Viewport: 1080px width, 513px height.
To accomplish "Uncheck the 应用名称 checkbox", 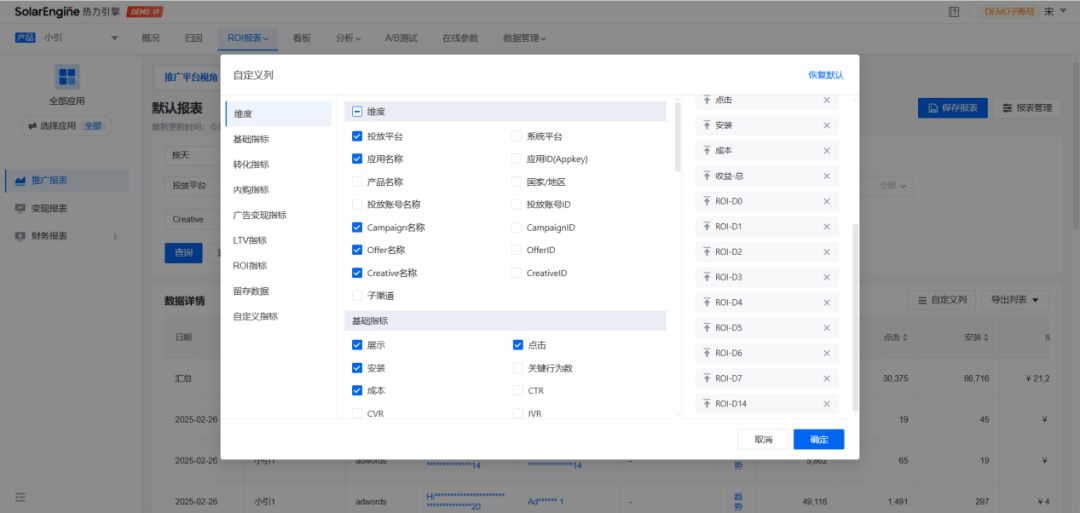I will click(357, 158).
